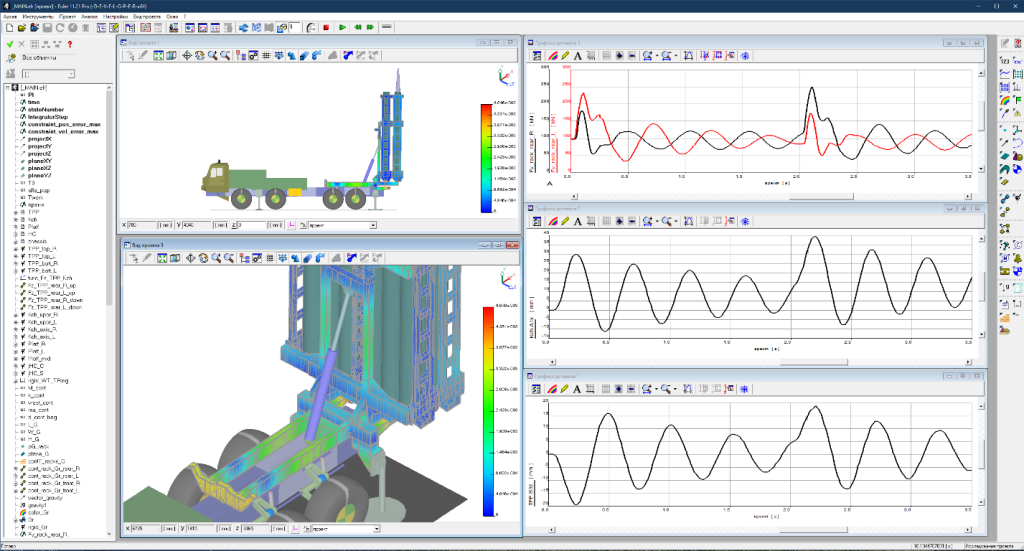Click the pan/move icon in top 3D view toolbar

click(187, 55)
